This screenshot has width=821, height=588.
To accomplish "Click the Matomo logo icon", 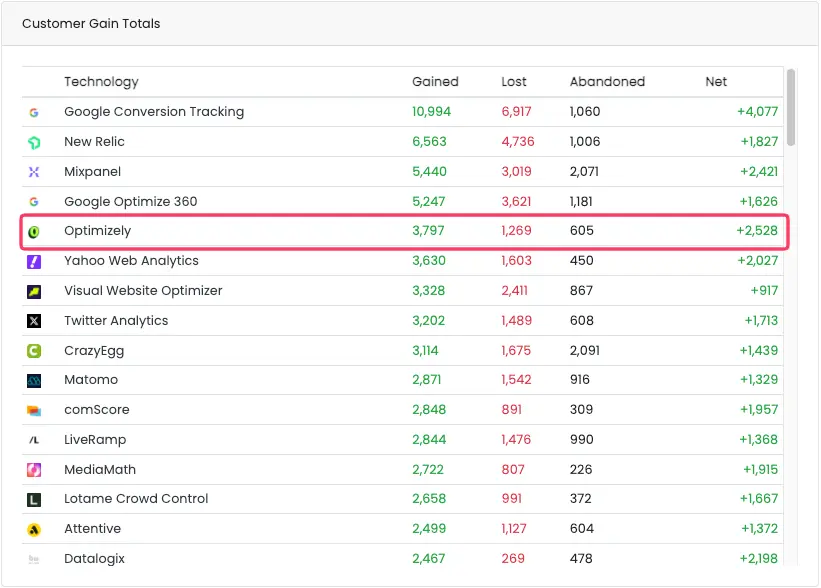I will [x=34, y=380].
